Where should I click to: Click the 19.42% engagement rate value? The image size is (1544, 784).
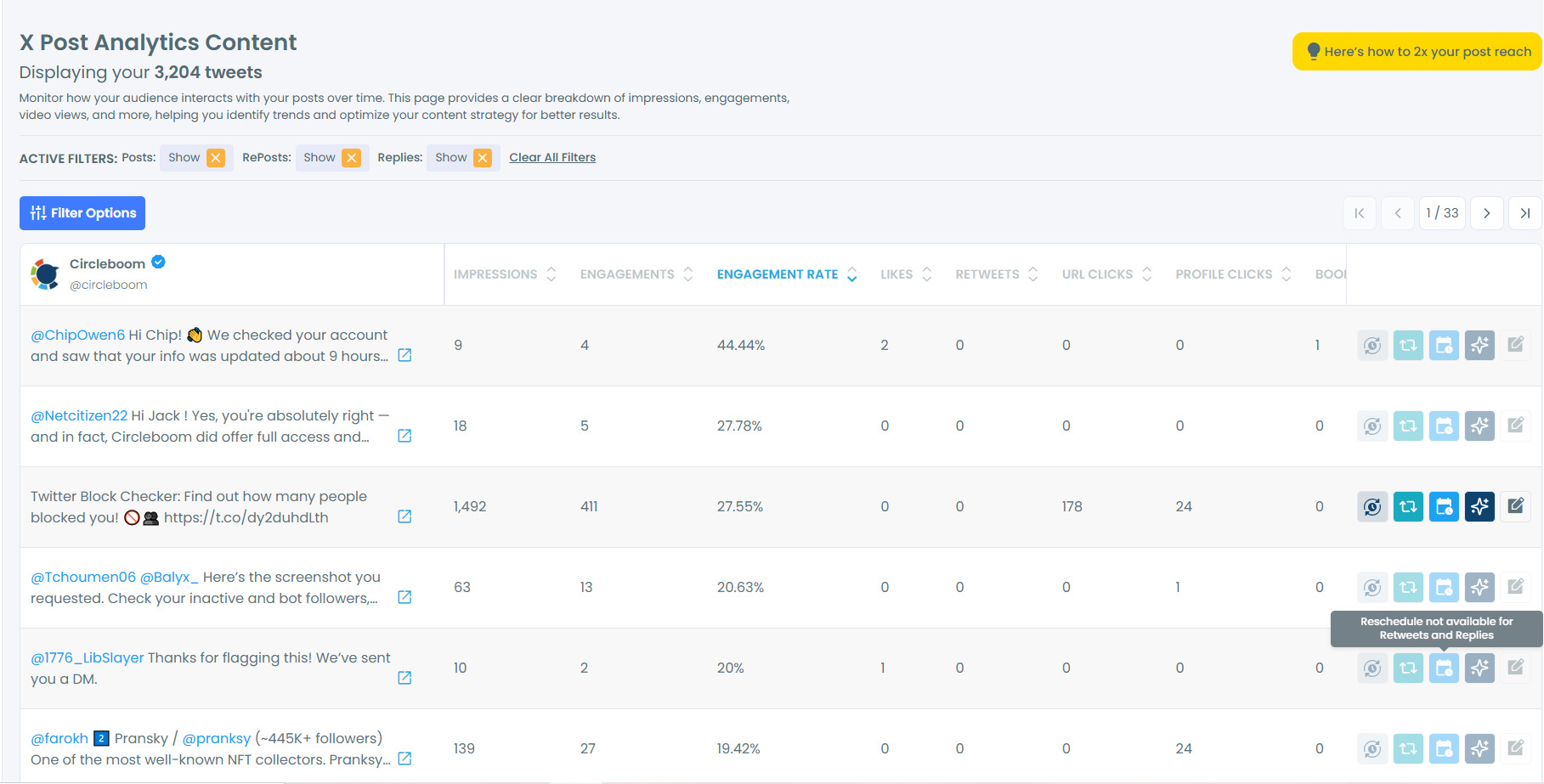click(738, 748)
